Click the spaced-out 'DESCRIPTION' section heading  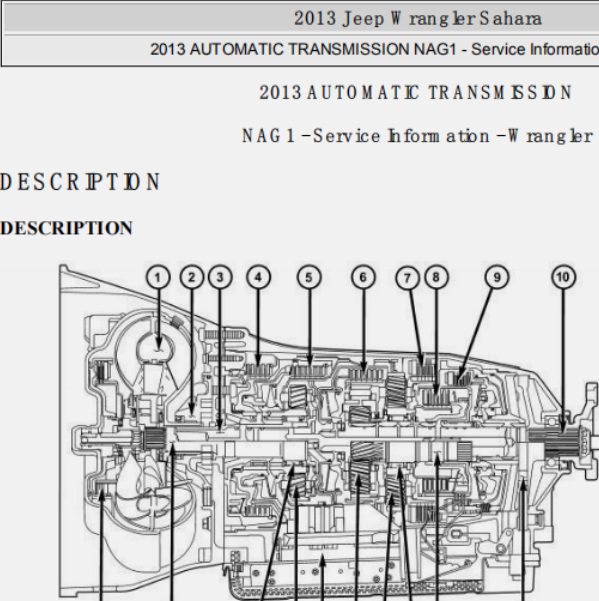pyautogui.click(x=80, y=182)
